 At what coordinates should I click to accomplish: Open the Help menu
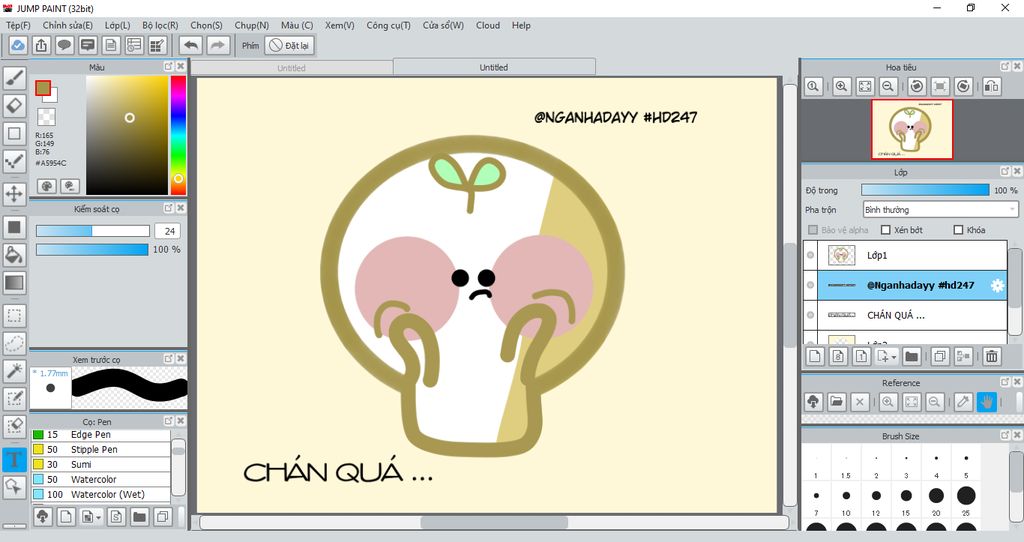(521, 25)
